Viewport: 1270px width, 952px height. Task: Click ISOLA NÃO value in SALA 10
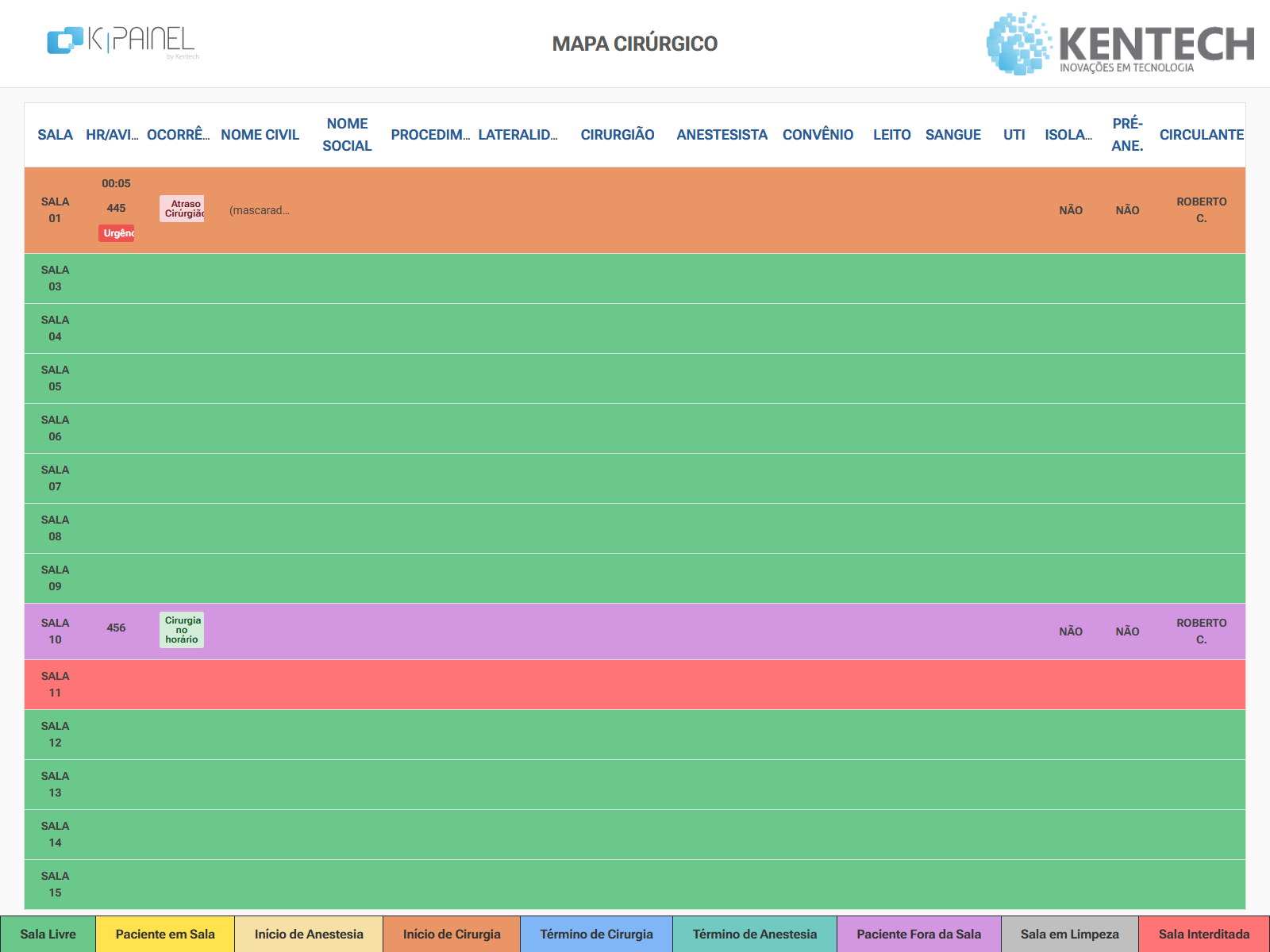pyautogui.click(x=1071, y=631)
